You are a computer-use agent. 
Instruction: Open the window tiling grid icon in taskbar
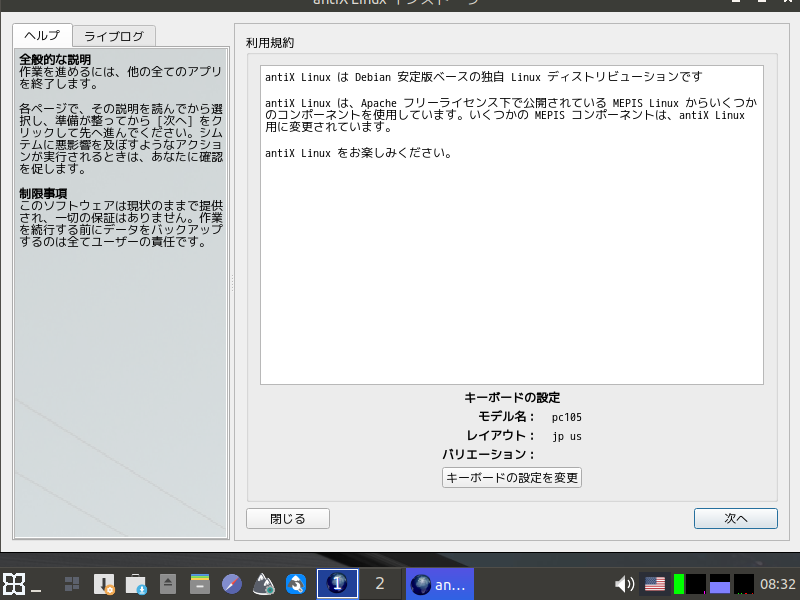72,584
